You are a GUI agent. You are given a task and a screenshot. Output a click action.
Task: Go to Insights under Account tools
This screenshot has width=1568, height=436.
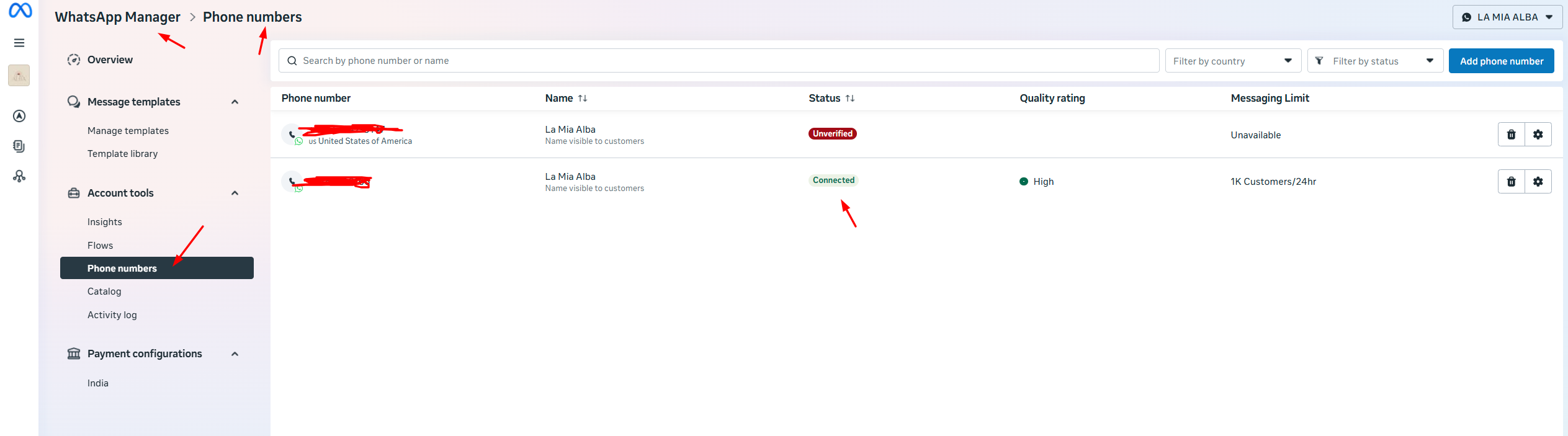104,222
